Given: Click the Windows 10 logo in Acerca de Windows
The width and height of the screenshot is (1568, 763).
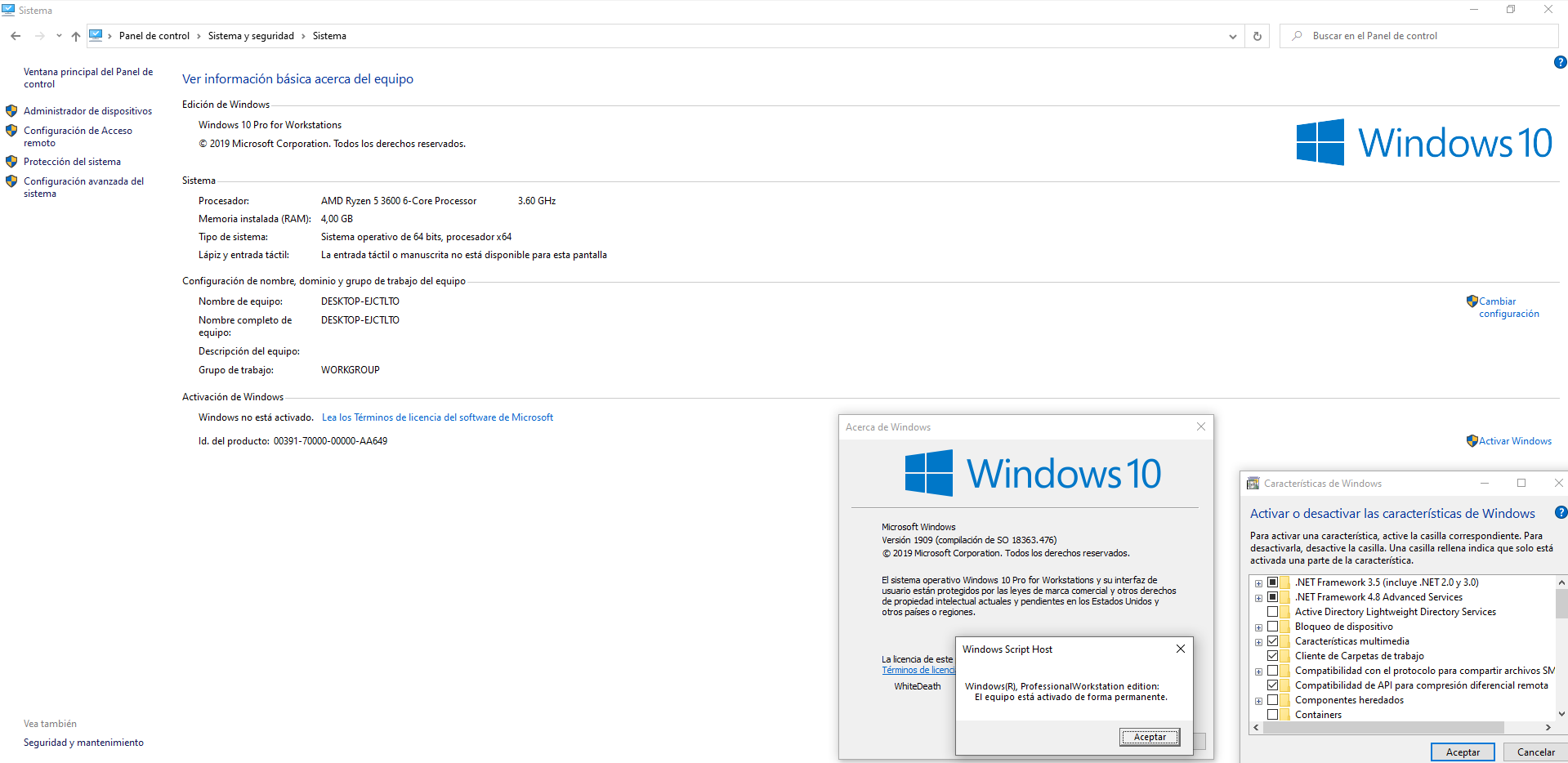Looking at the screenshot, I should (x=1033, y=473).
